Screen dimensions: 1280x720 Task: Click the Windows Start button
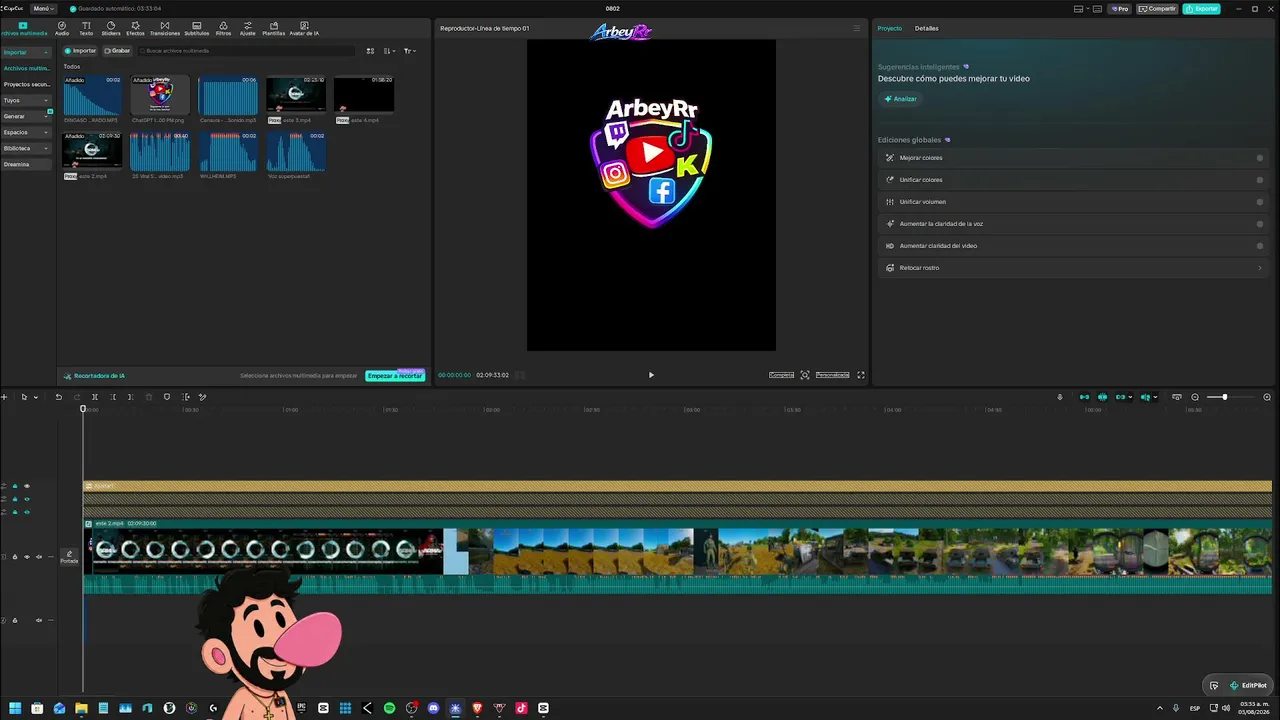coord(15,708)
